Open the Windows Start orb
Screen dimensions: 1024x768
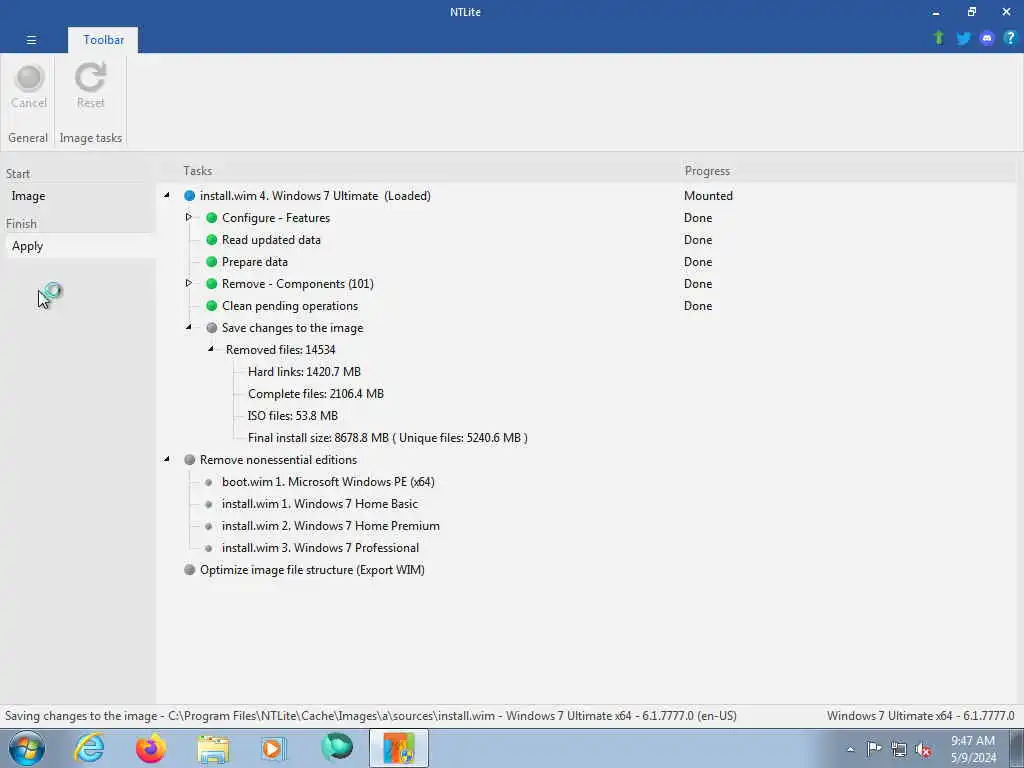pyautogui.click(x=26, y=748)
